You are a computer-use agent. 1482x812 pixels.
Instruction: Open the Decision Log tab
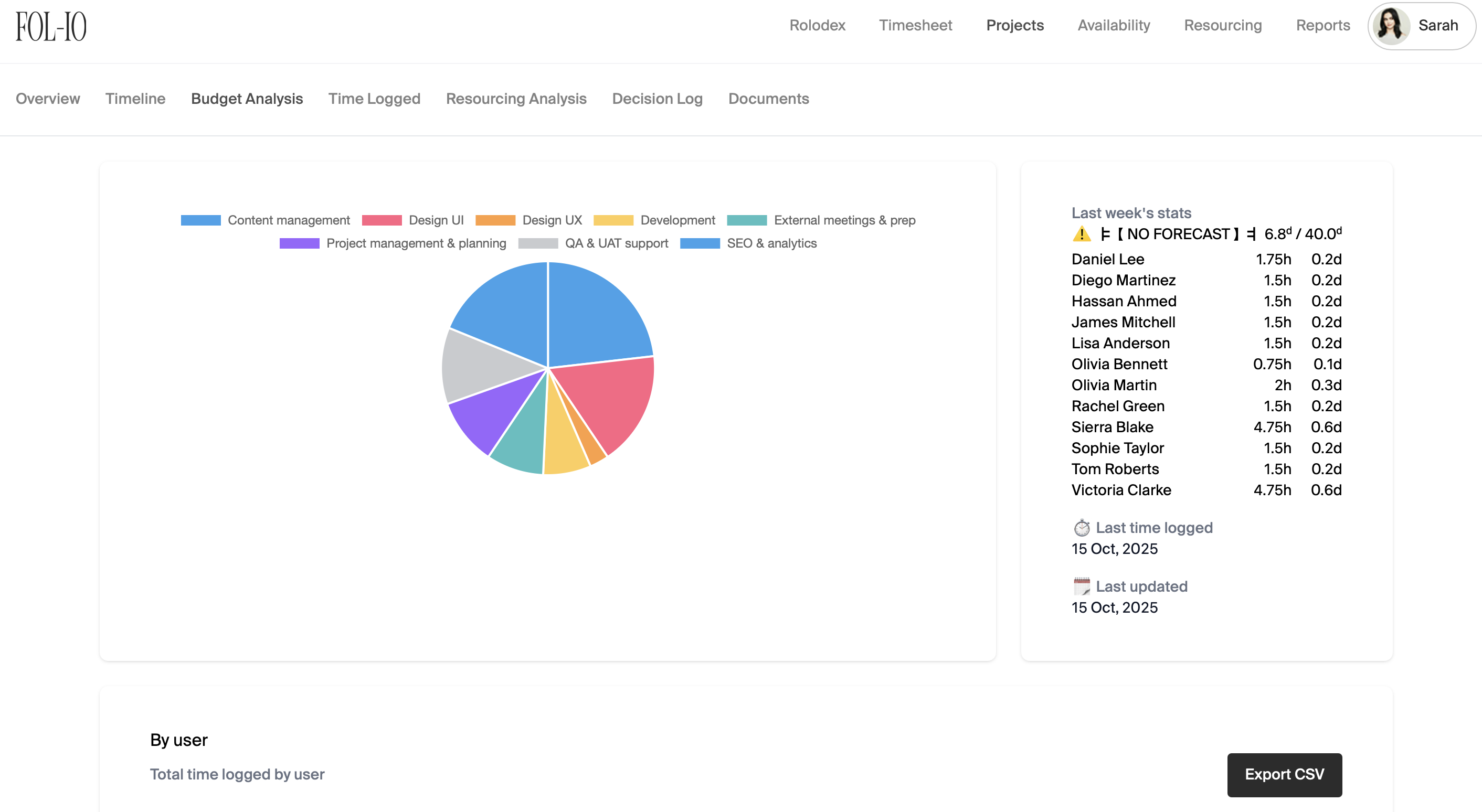point(657,99)
